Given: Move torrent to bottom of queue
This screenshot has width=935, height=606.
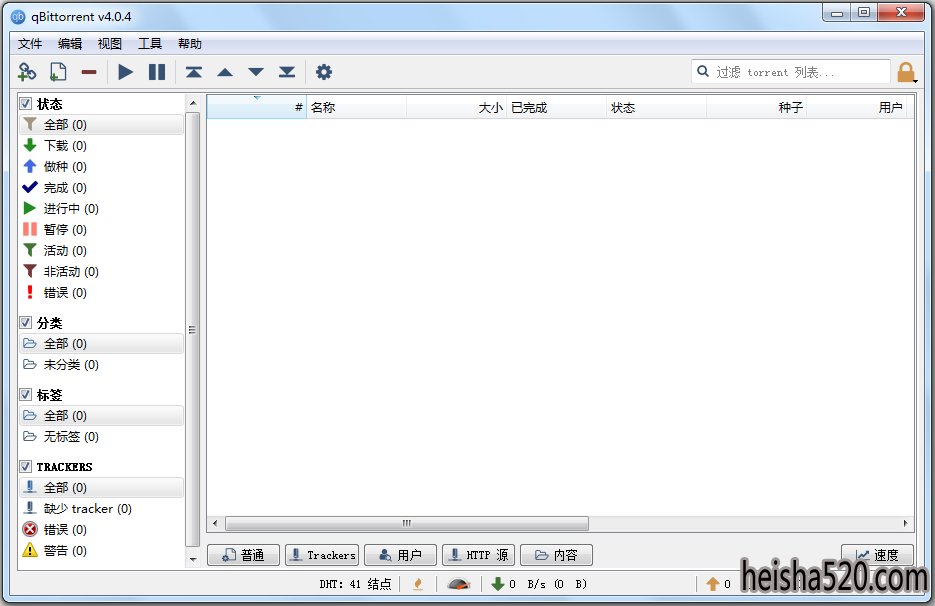Looking at the screenshot, I should coord(287,72).
